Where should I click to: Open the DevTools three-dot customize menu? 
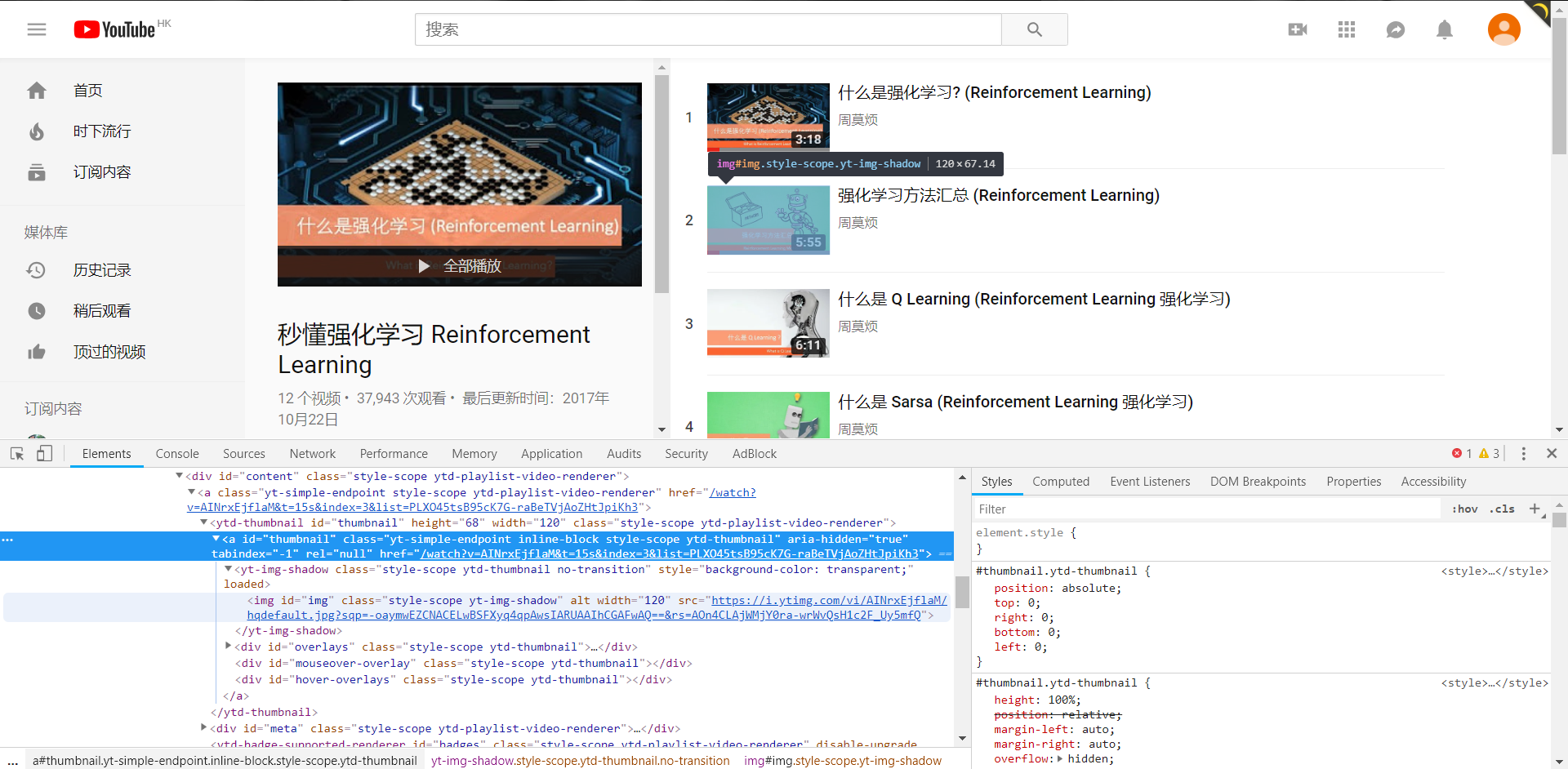[x=1523, y=453]
